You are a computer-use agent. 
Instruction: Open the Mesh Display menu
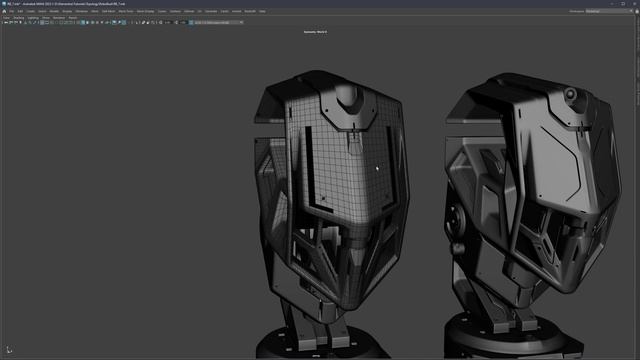point(145,11)
